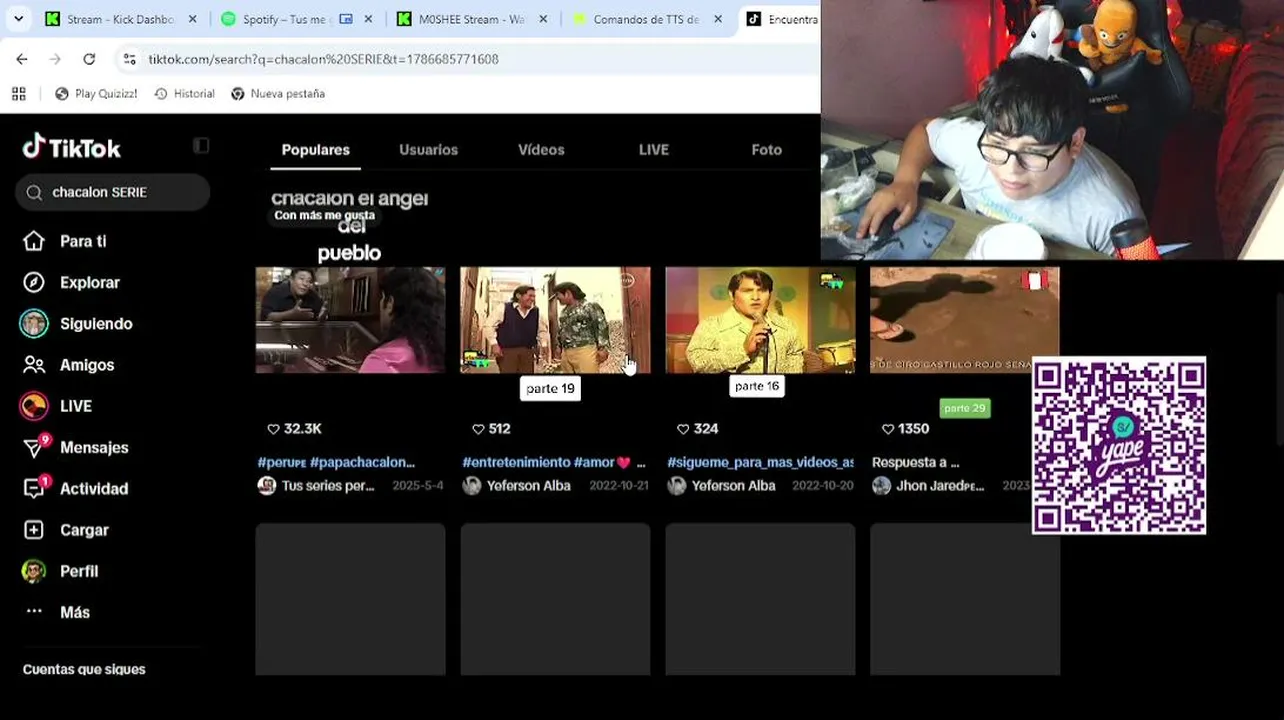Open the Historial bookmark

pos(184,93)
